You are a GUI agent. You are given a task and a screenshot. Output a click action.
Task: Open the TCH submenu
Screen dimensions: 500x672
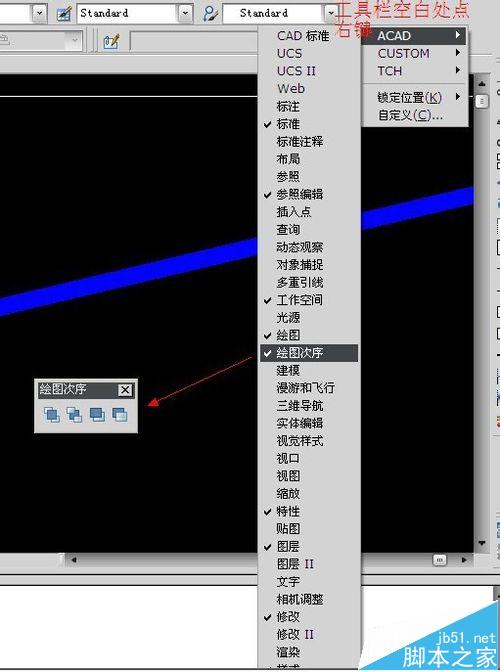click(414, 71)
